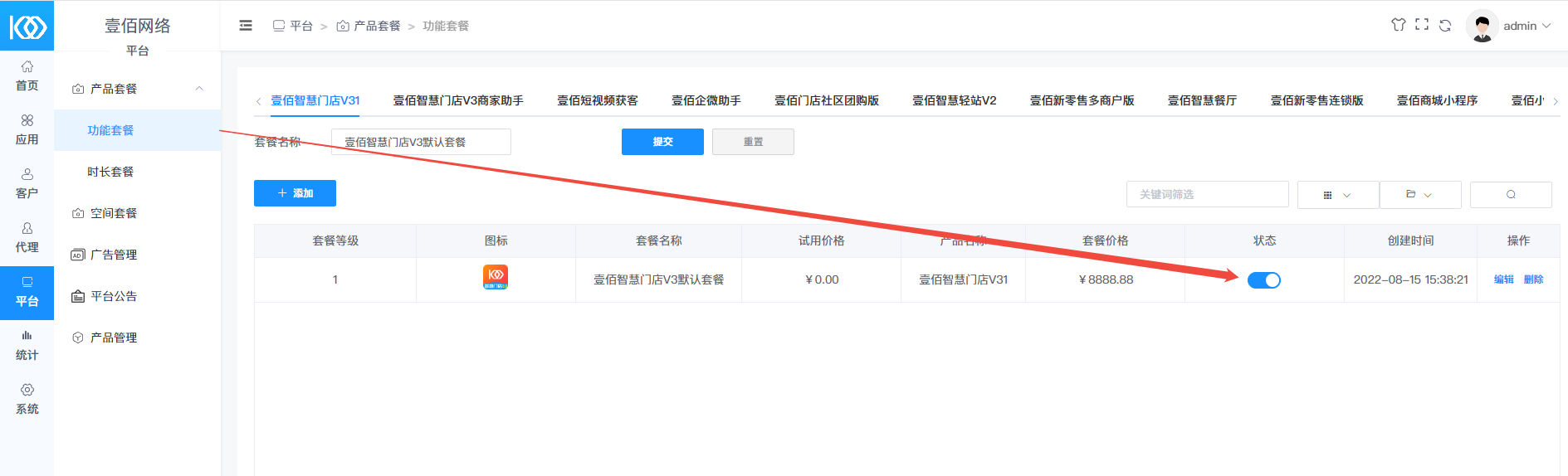Collapse the sidebar with the hamburger icon

[246, 26]
